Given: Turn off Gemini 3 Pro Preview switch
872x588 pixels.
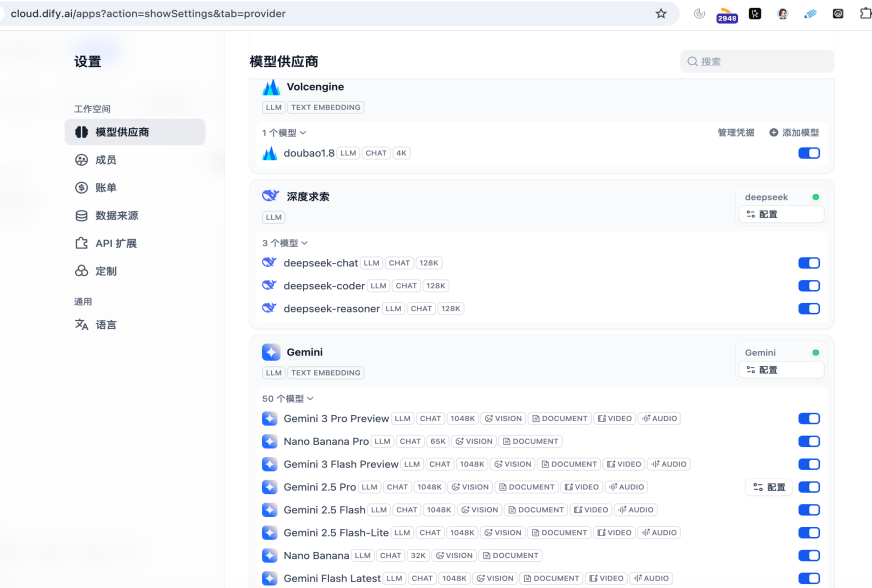Looking at the screenshot, I should (x=808, y=419).
